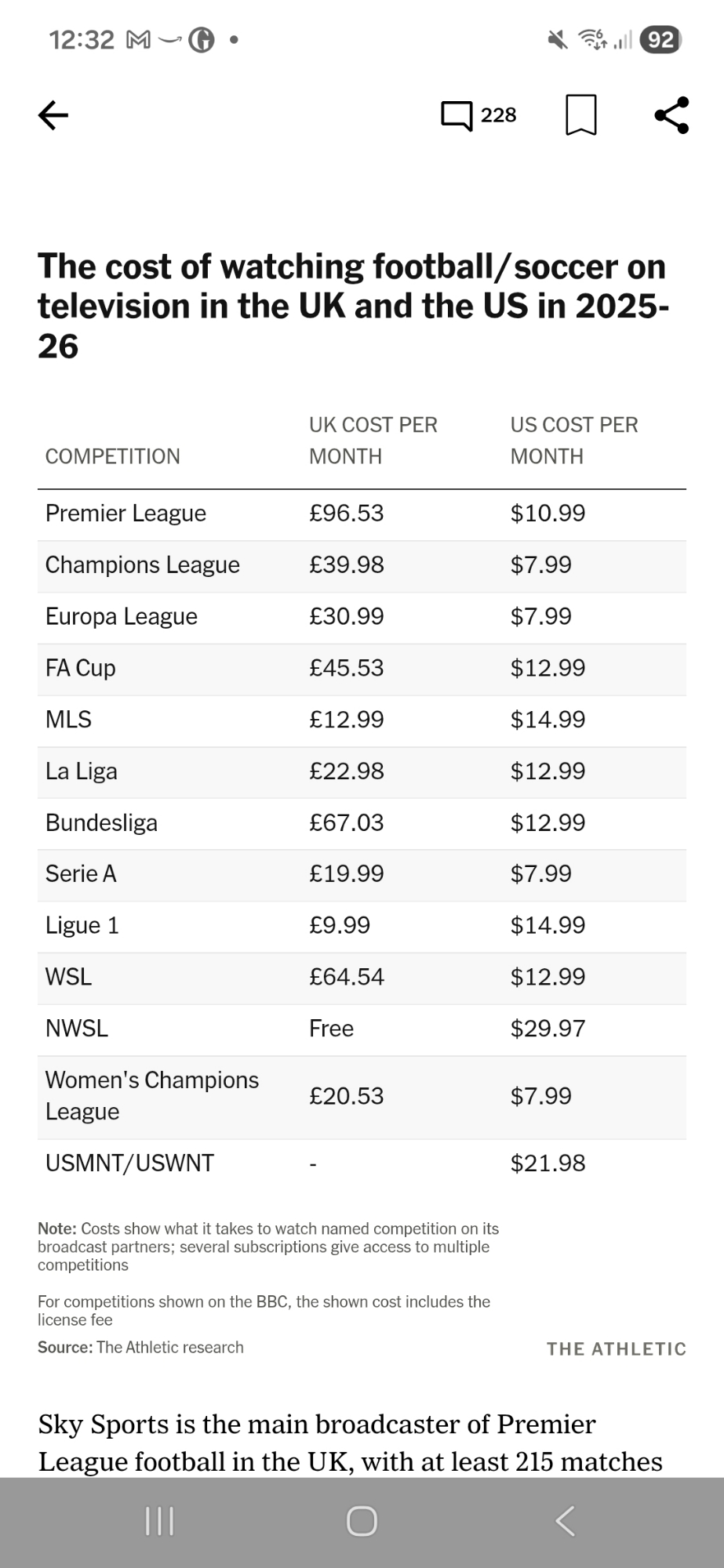Tap the Women's Champions League row label
The height and width of the screenshot is (1568, 724).
[151, 1095]
